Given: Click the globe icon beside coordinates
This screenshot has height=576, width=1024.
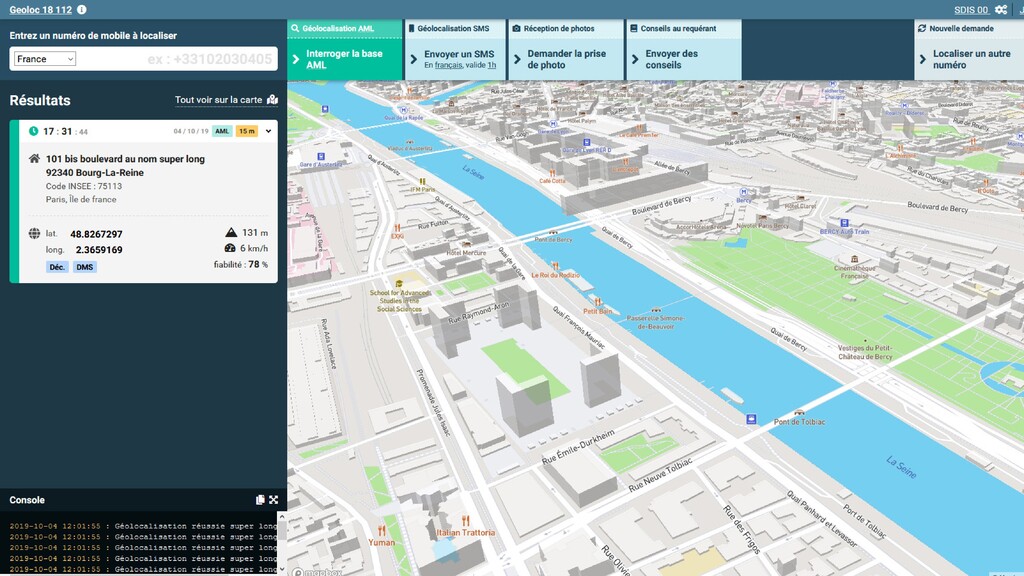Looking at the screenshot, I should click(35, 234).
